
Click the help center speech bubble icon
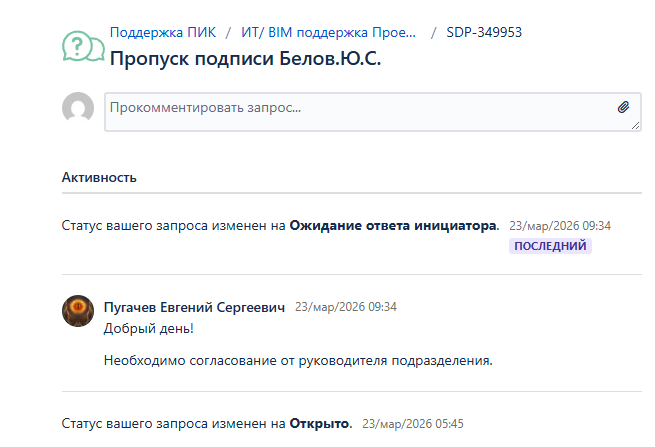click(x=82, y=46)
